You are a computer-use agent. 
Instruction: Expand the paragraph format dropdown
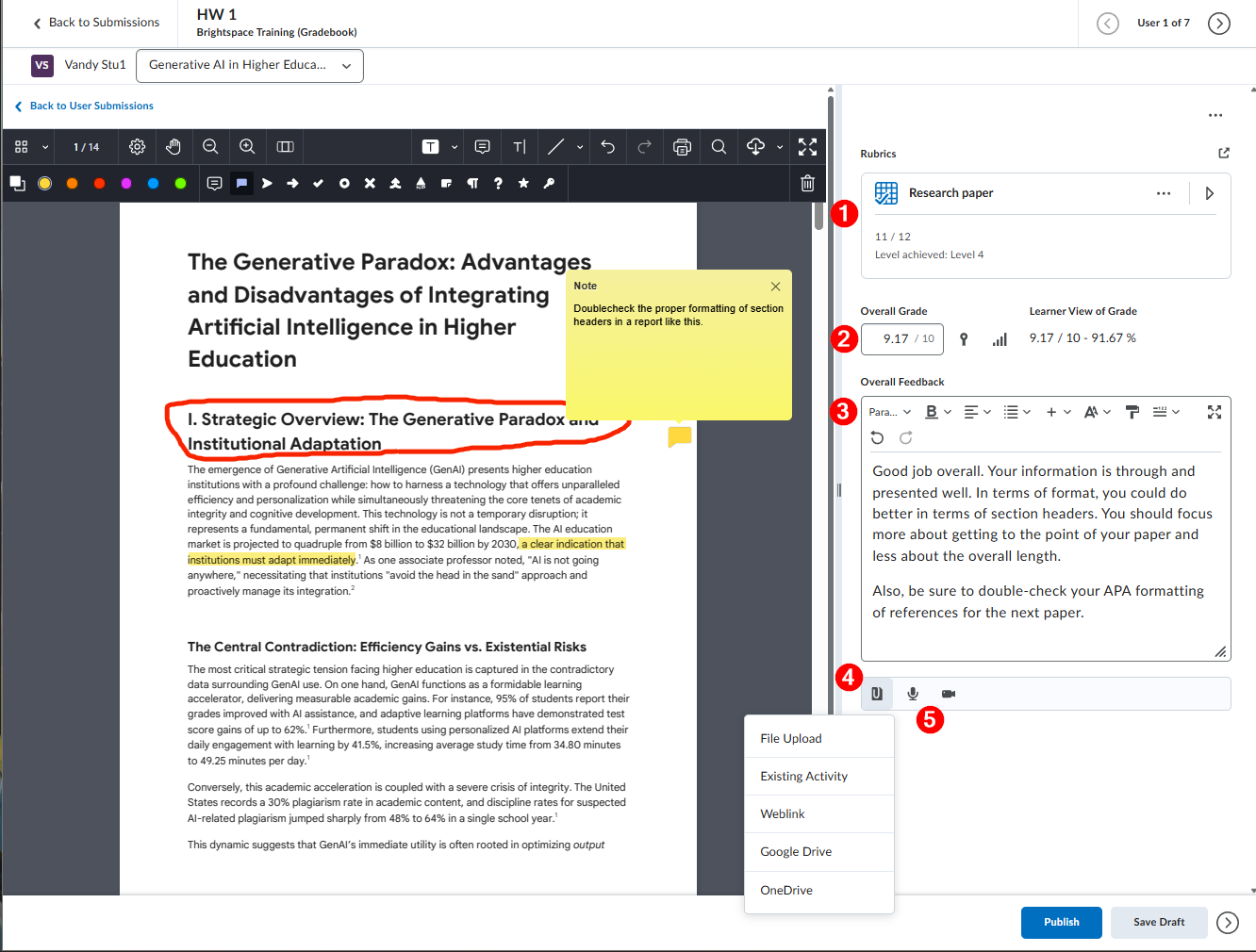coord(890,412)
